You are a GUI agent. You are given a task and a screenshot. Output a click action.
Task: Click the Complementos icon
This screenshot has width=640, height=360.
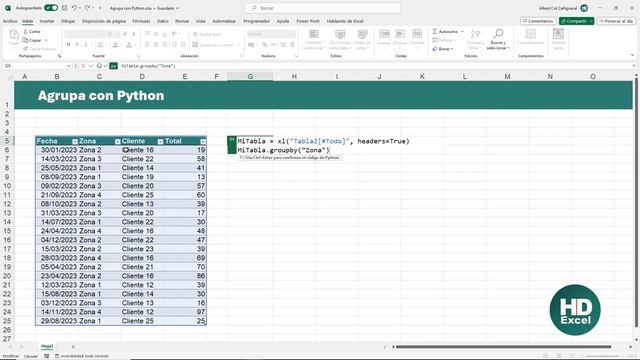[531, 34]
